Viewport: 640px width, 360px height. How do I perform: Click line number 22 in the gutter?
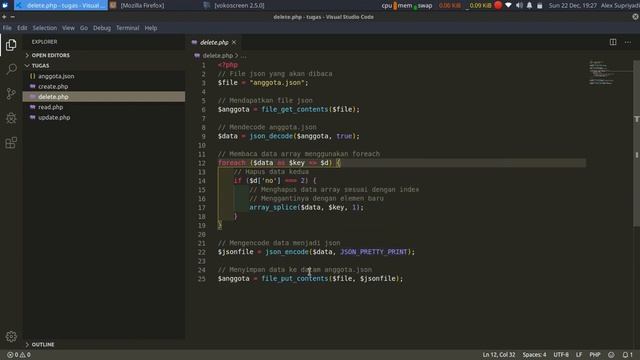coord(202,252)
